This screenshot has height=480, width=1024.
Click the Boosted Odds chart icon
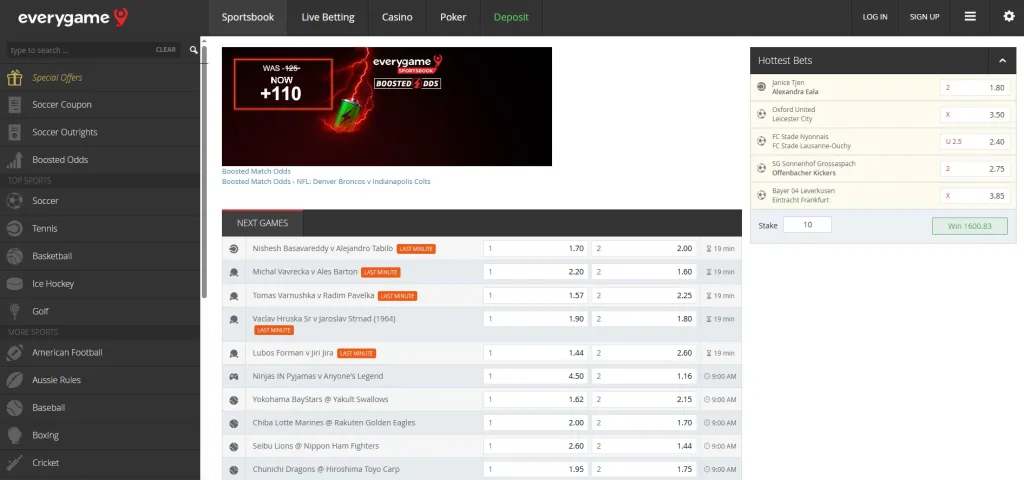click(14, 159)
